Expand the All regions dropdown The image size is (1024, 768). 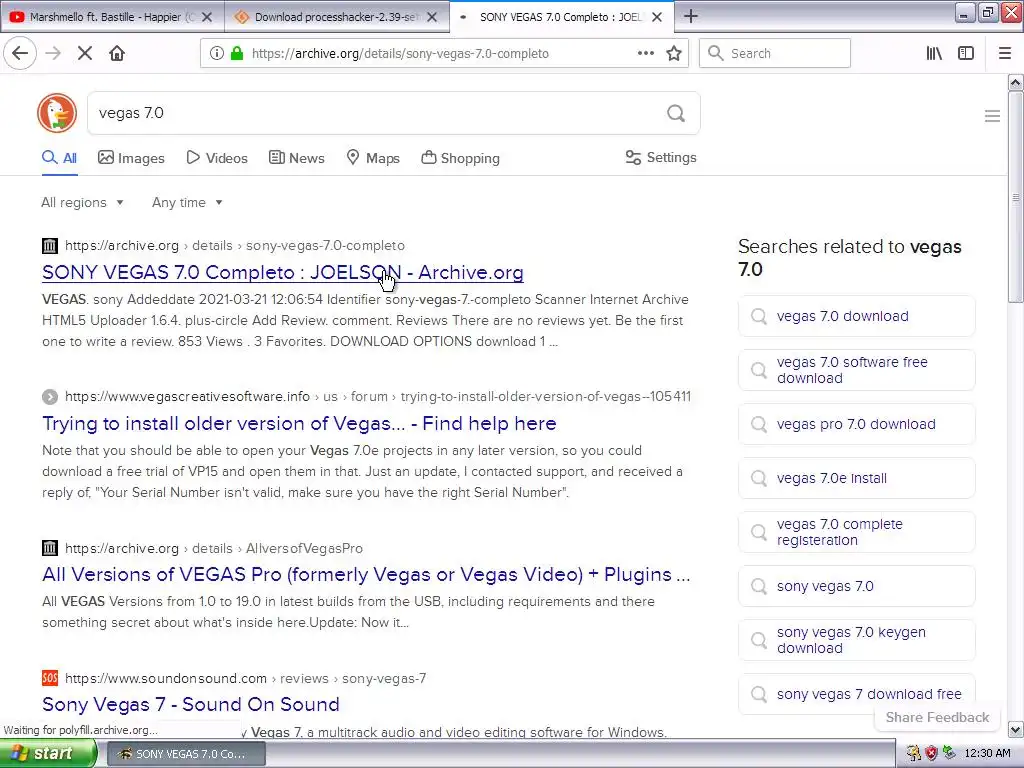(x=82, y=202)
